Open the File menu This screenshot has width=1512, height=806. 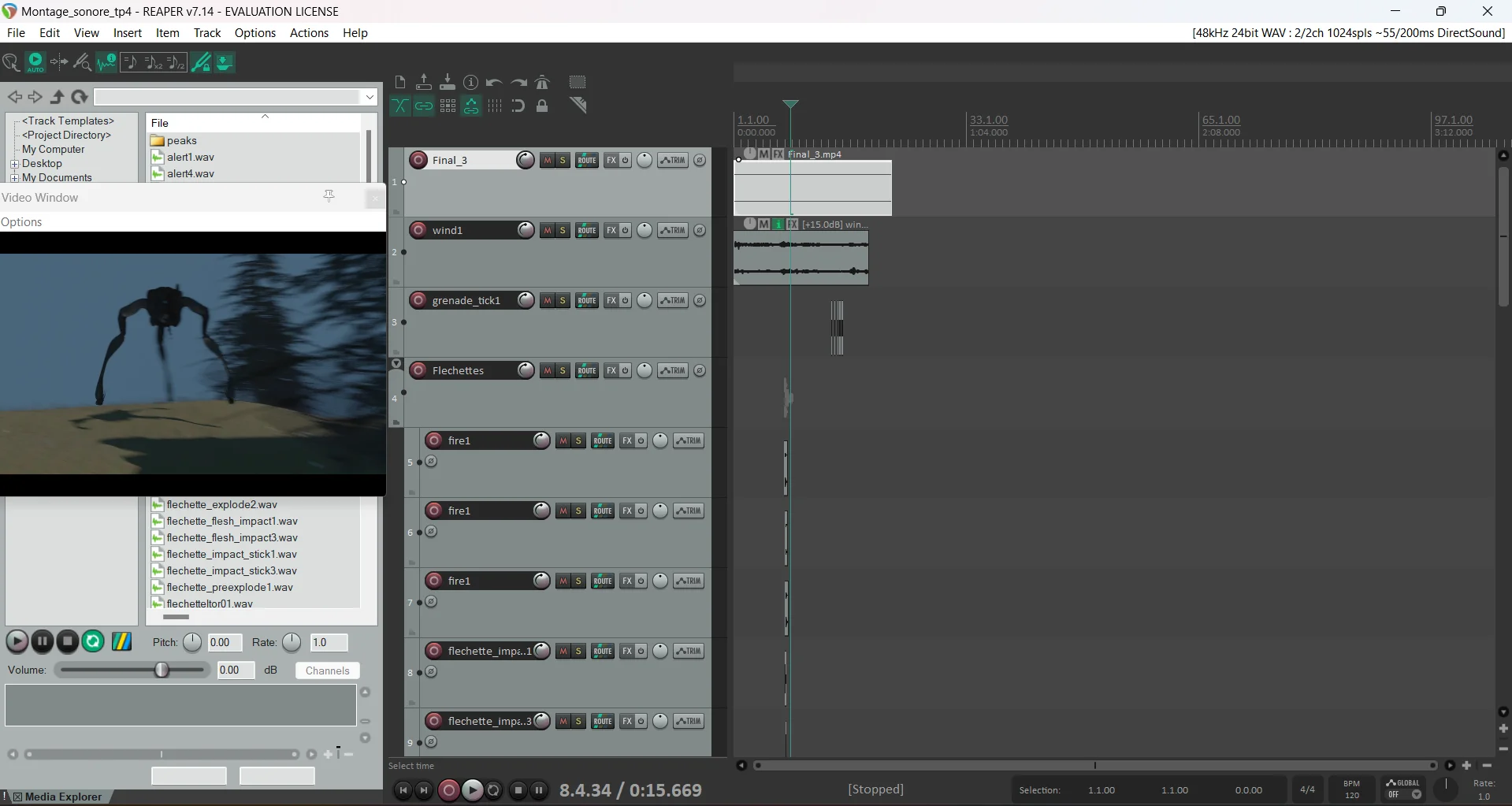pyautogui.click(x=16, y=32)
